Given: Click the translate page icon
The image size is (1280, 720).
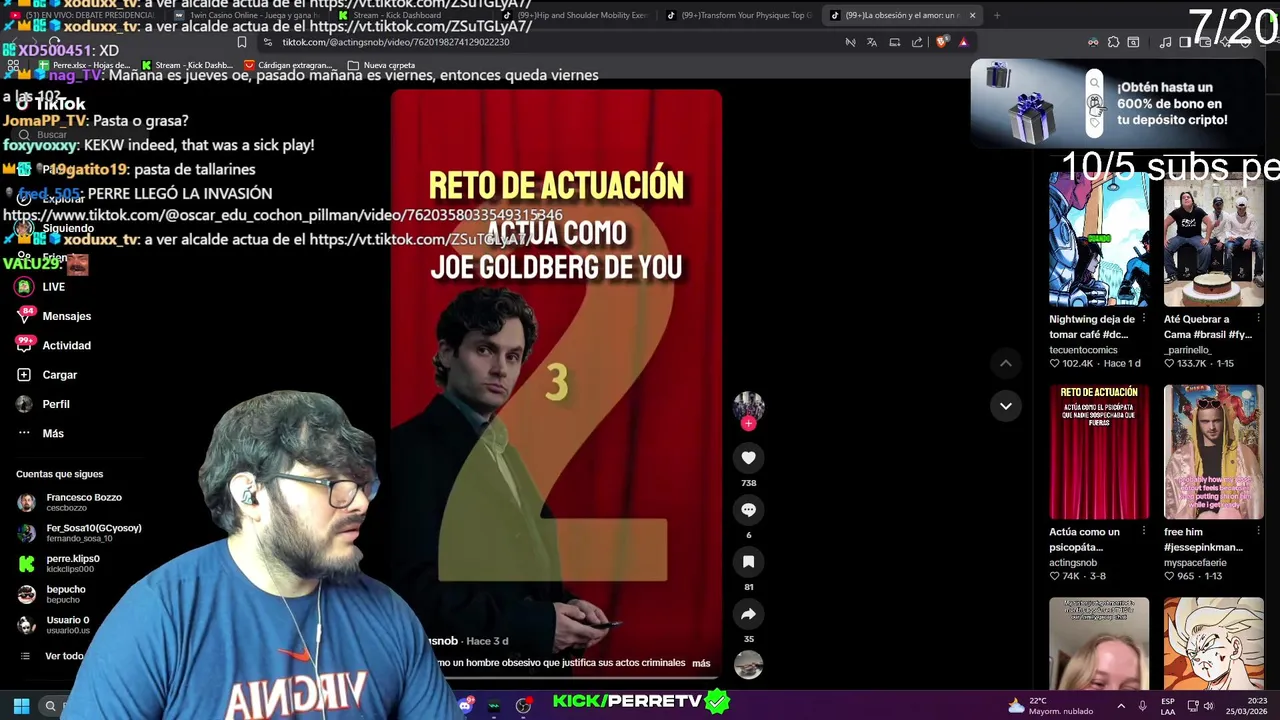Looking at the screenshot, I should point(872,42).
